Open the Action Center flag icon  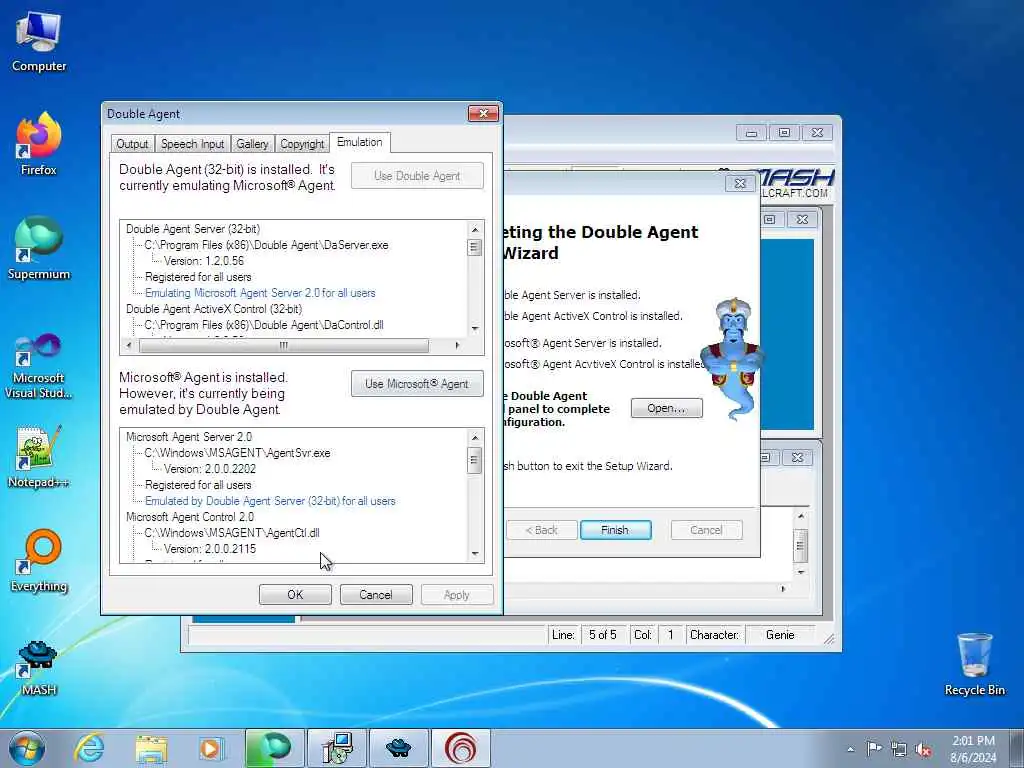pos(874,749)
